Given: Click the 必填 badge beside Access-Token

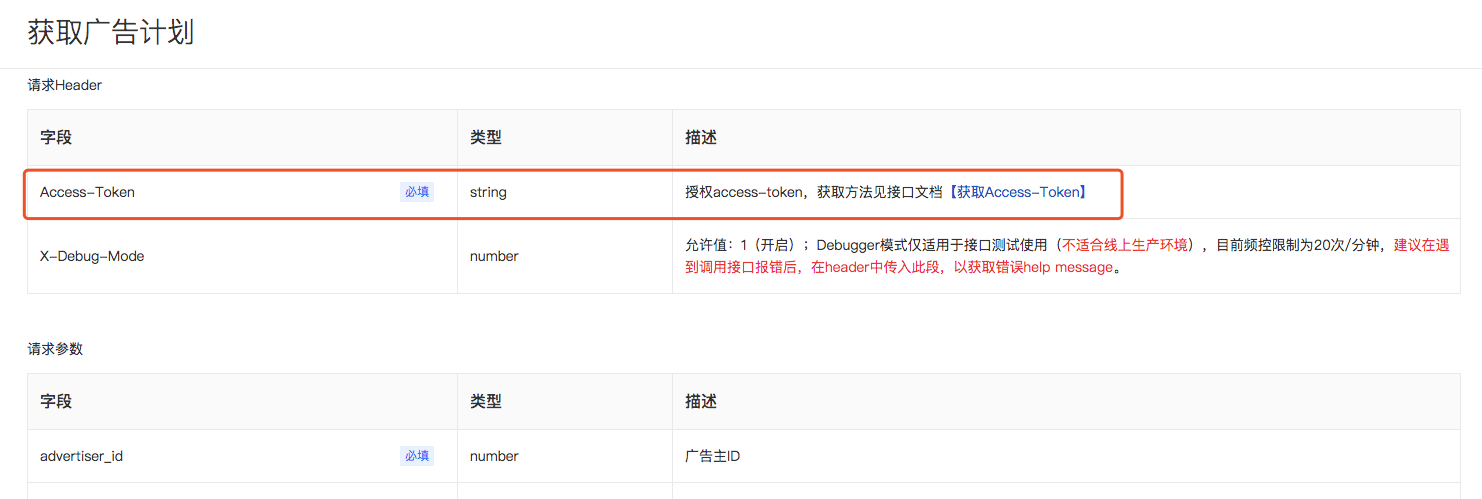Looking at the screenshot, I should point(417,192).
